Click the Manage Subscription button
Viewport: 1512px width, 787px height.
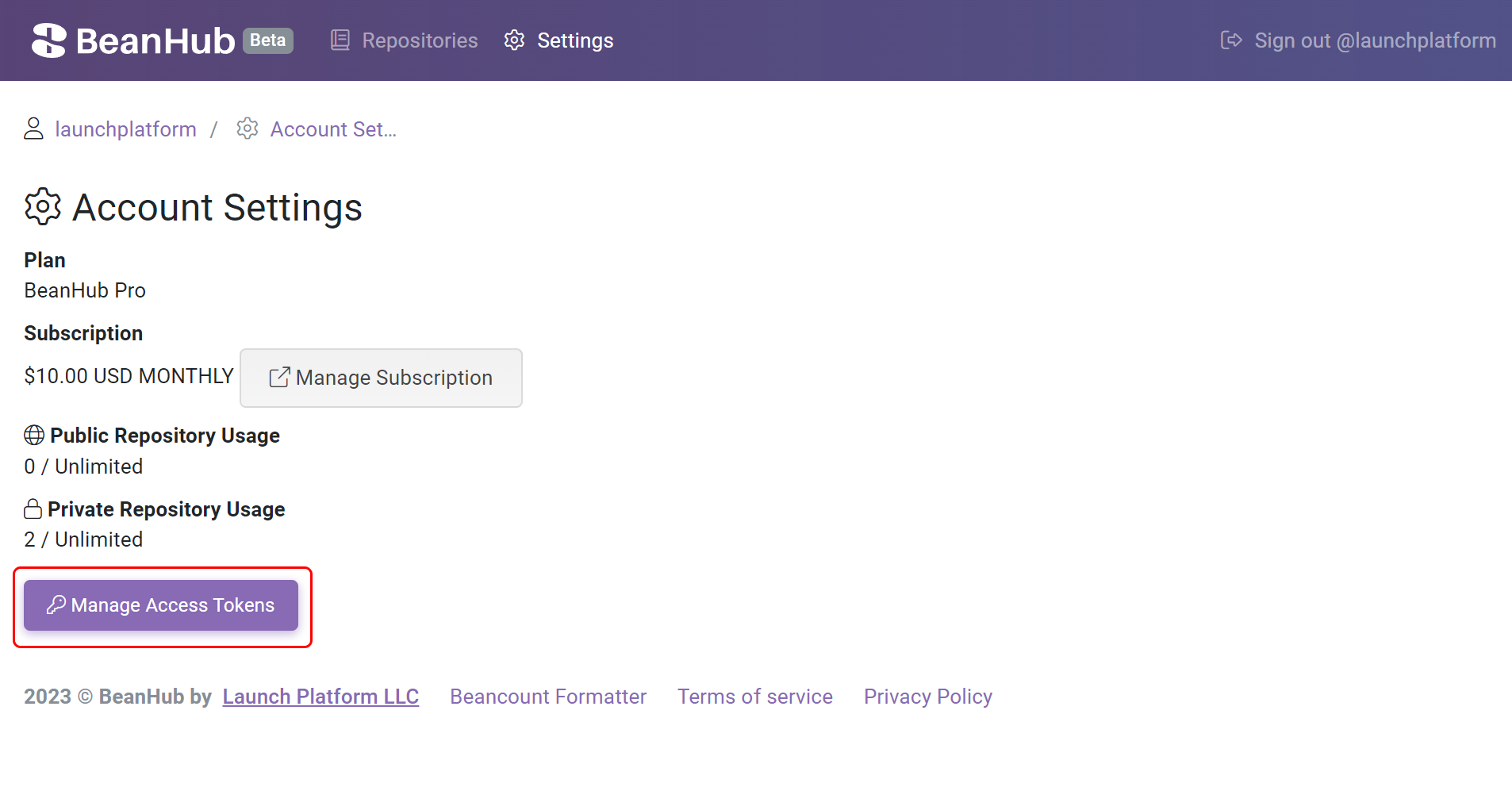(381, 378)
